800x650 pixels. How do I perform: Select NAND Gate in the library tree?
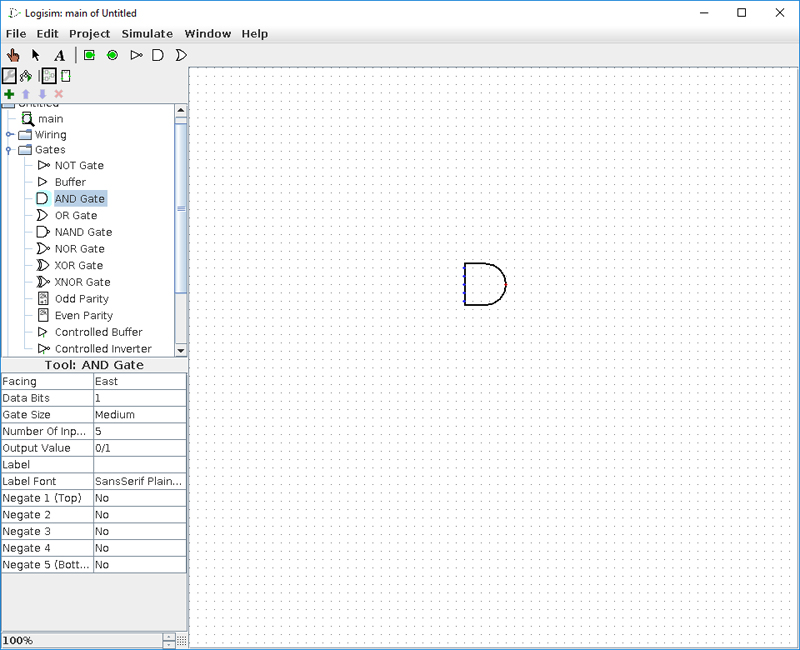pyautogui.click(x=83, y=232)
